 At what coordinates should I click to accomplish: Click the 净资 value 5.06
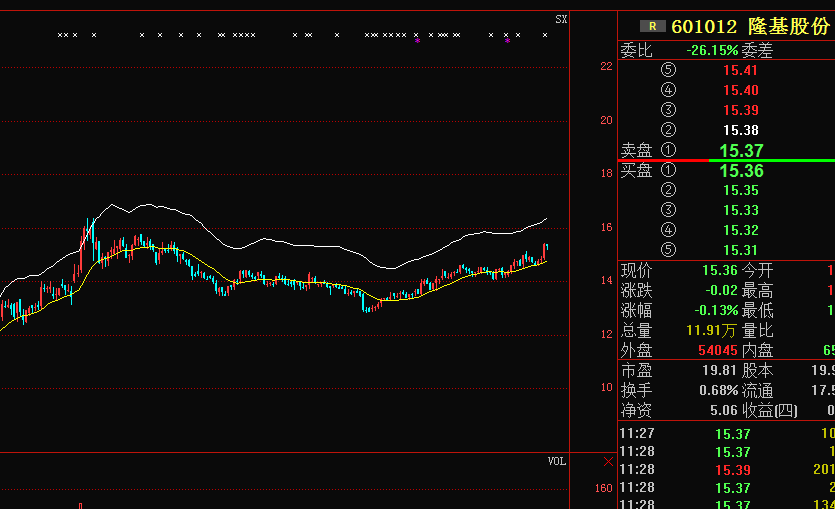point(724,411)
